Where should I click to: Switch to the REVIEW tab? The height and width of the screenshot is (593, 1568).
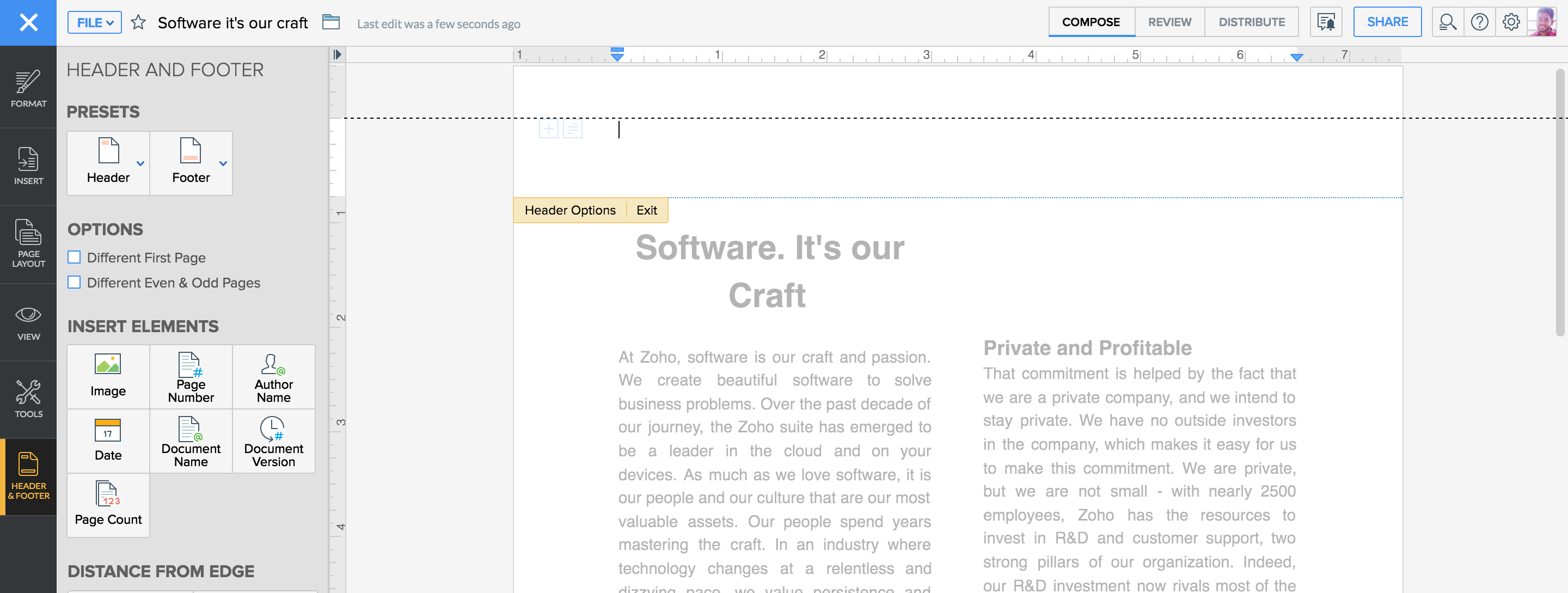click(x=1169, y=22)
